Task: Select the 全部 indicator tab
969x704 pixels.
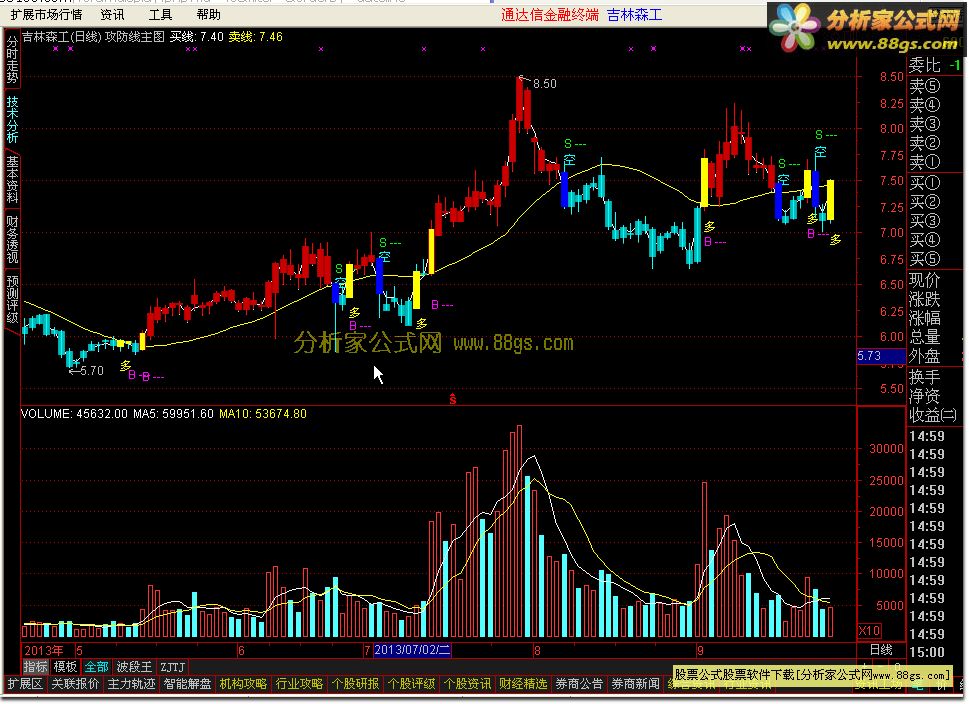Action: pyautogui.click(x=96, y=667)
